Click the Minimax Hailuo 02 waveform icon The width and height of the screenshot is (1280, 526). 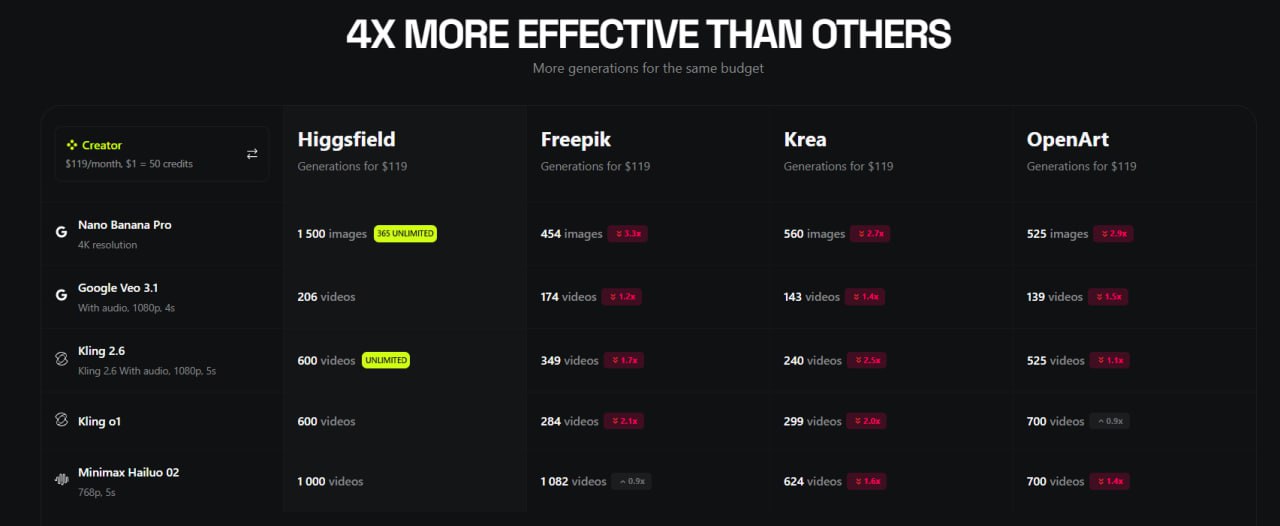point(61,479)
